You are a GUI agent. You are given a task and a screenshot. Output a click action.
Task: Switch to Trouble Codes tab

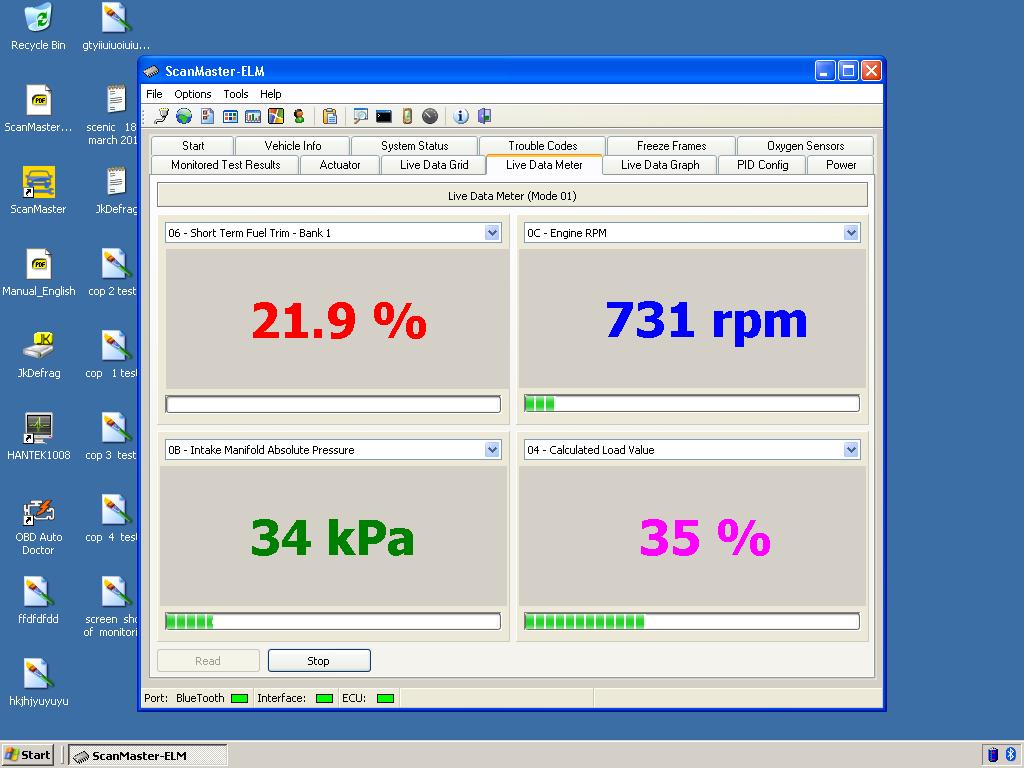[x=543, y=146]
